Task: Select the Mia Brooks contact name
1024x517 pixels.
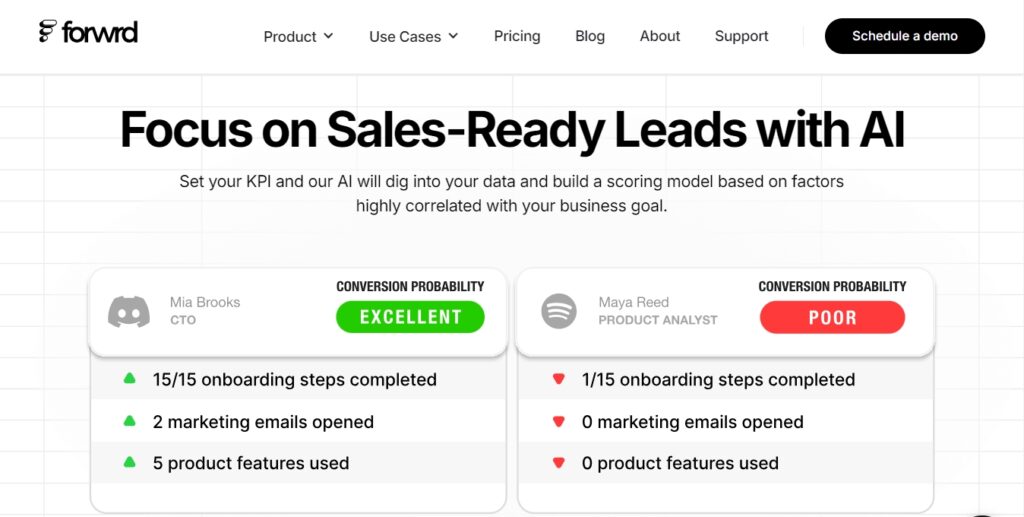Action: coord(205,302)
